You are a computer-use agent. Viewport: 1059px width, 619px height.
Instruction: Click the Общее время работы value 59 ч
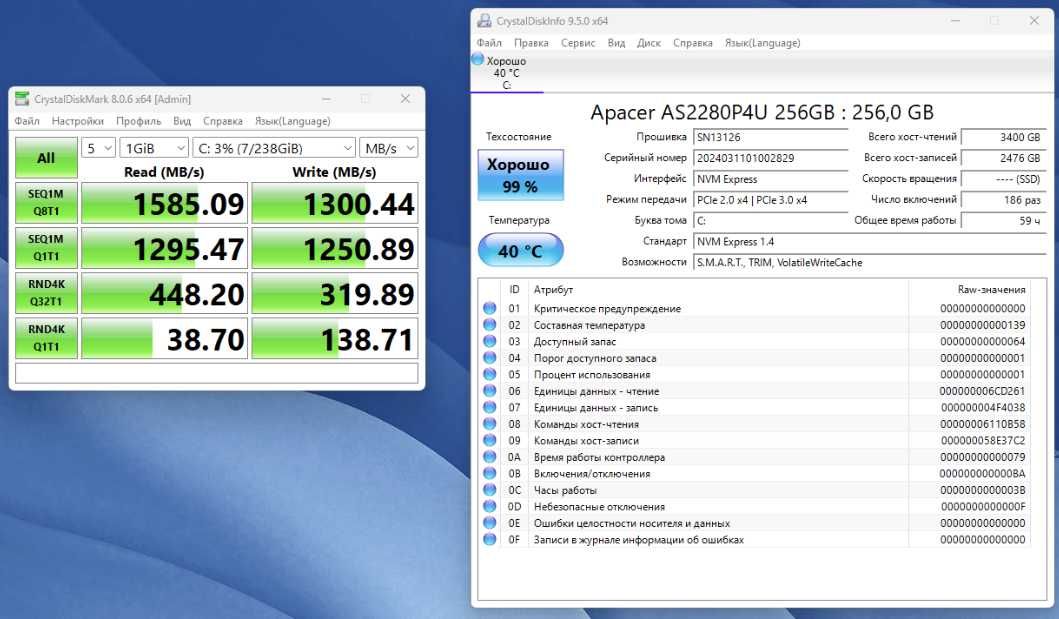click(x=1004, y=221)
